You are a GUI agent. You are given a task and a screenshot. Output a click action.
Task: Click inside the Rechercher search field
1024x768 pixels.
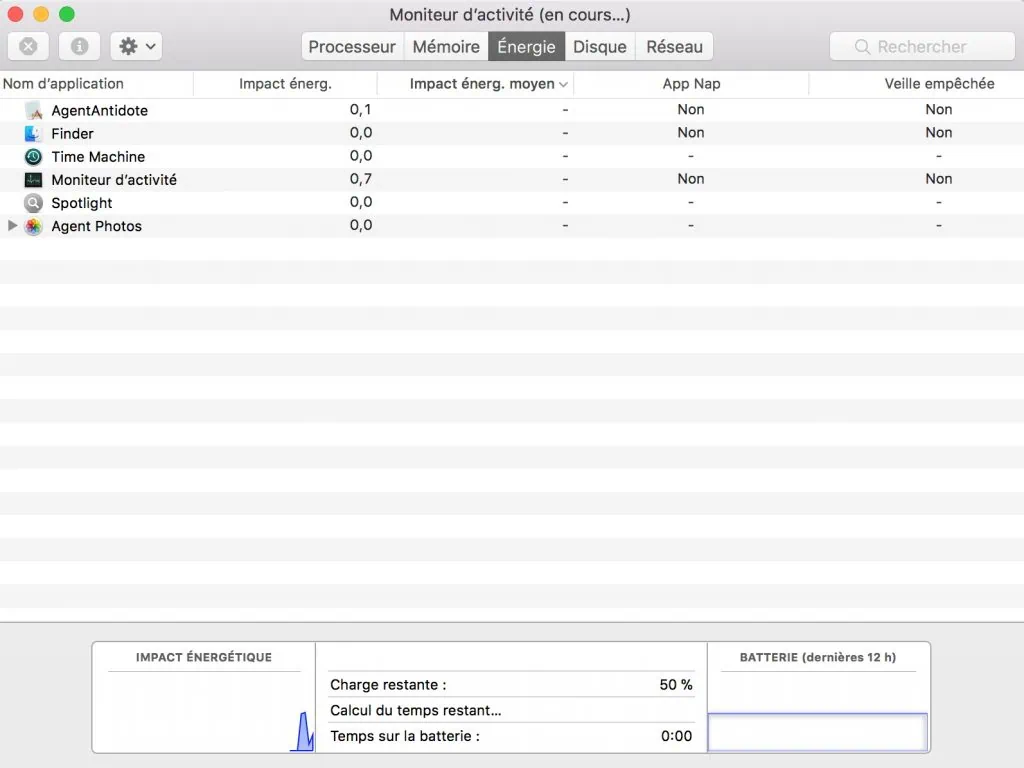click(x=921, y=46)
